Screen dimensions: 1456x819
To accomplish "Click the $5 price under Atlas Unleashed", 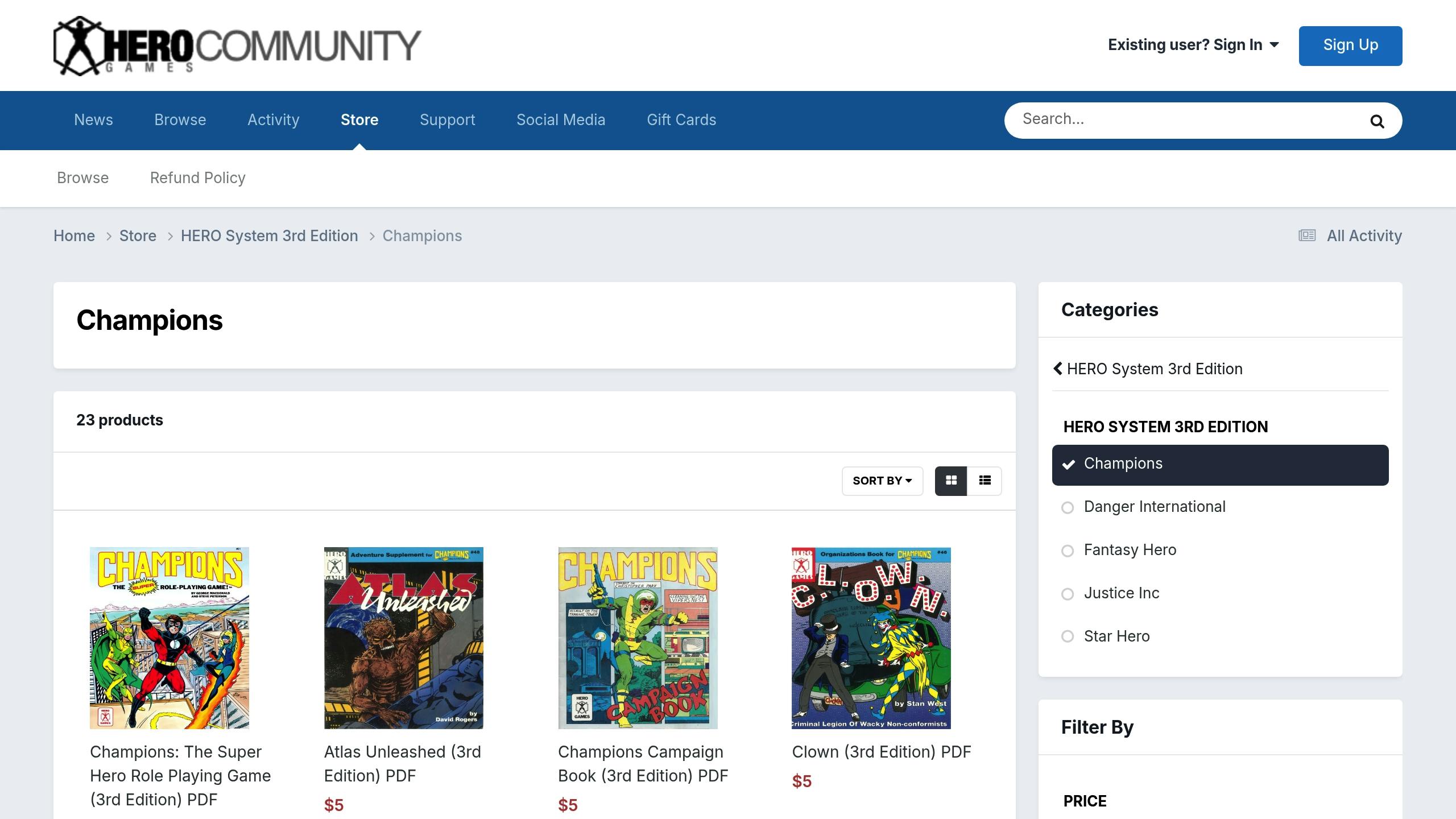I will click(x=334, y=805).
